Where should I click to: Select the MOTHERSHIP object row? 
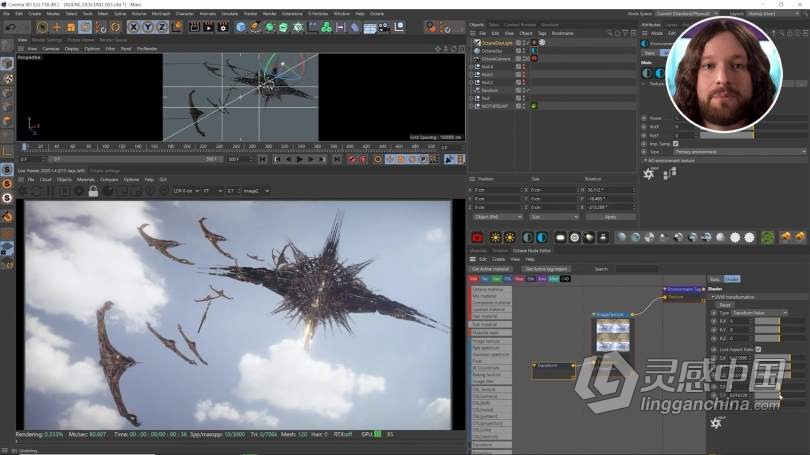click(x=495, y=106)
